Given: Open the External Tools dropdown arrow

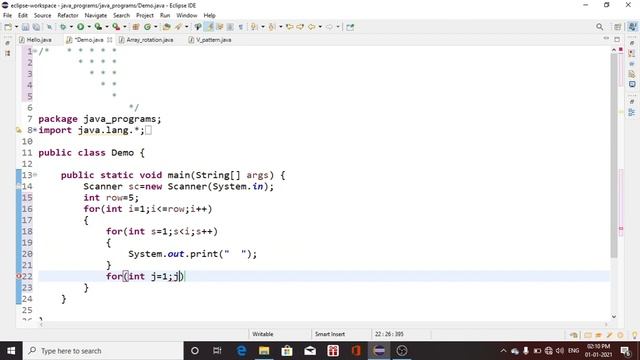Looking at the screenshot, I should pyautogui.click(x=125, y=27).
